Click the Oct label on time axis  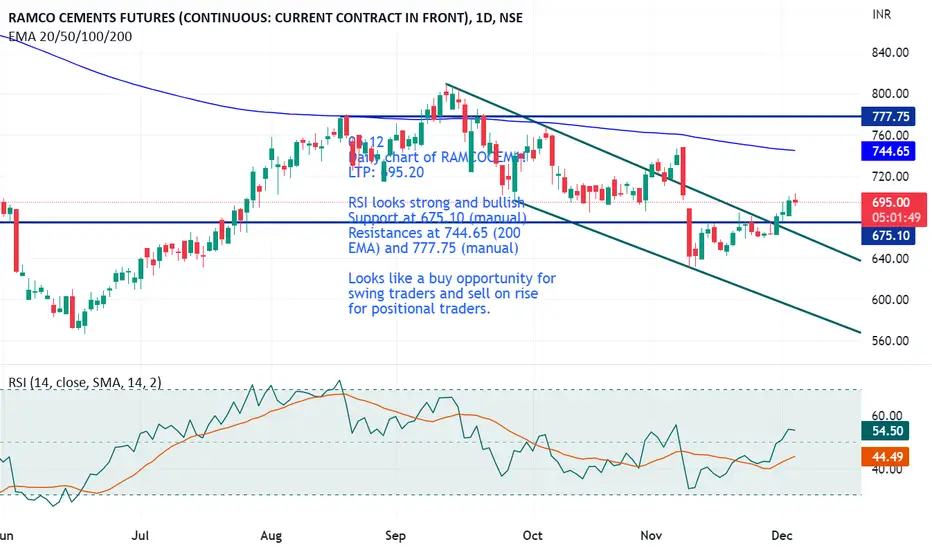[533, 535]
